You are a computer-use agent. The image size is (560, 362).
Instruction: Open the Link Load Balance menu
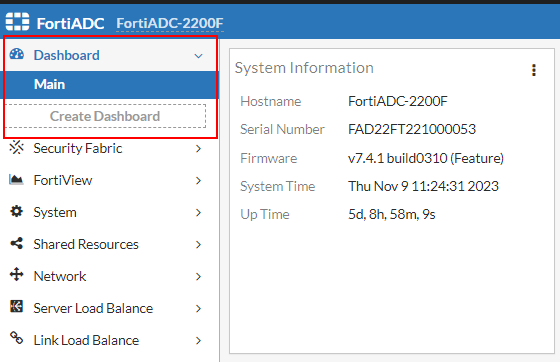click(109, 340)
